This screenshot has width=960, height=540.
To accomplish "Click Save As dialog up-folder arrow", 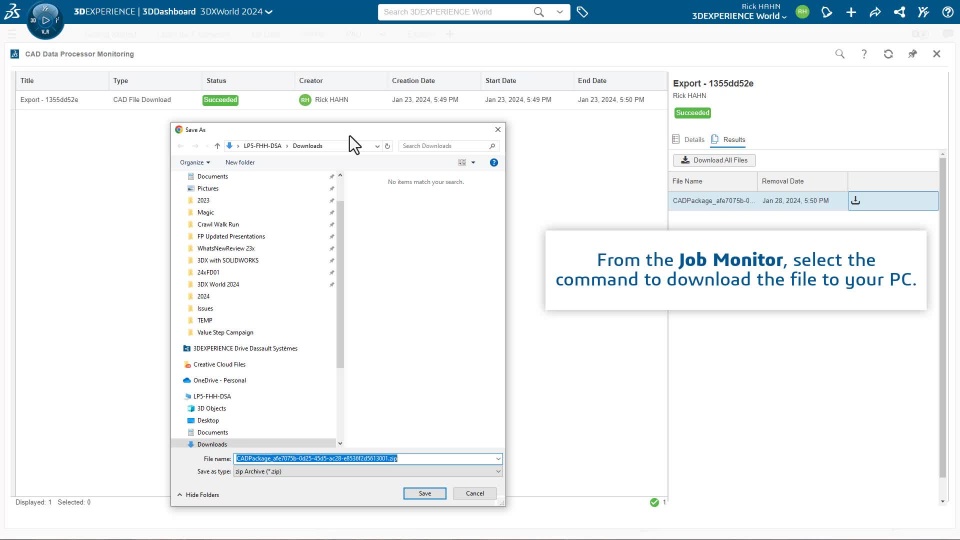I will [x=217, y=146].
